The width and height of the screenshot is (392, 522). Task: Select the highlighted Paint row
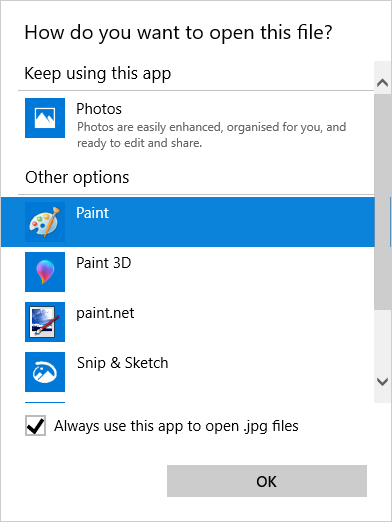click(188, 222)
